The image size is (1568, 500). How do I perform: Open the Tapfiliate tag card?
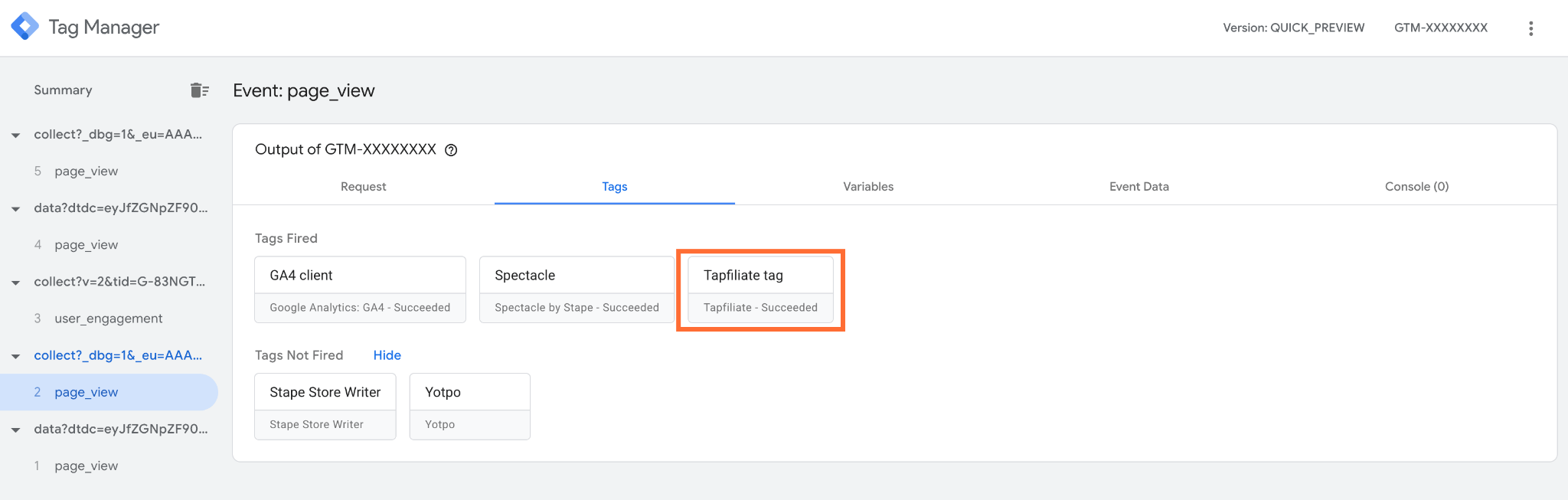760,289
